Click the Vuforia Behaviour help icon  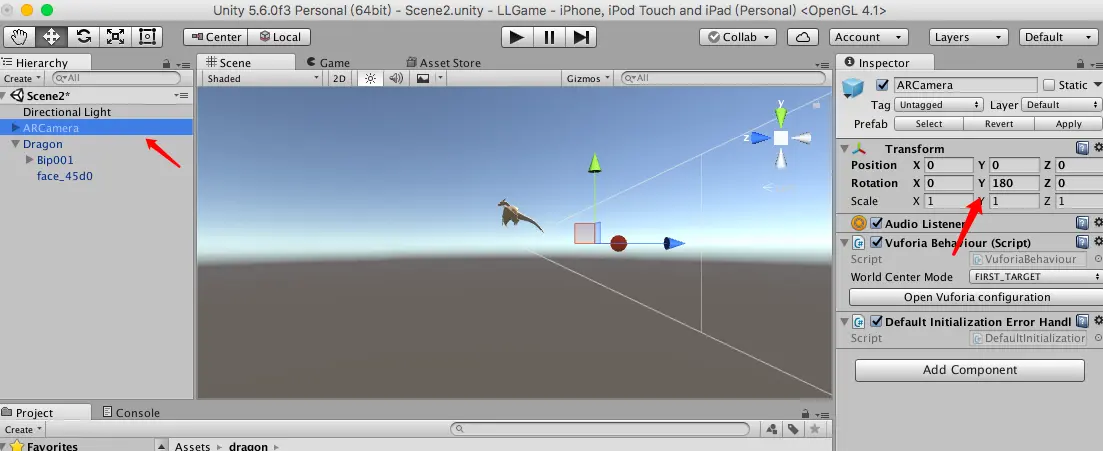(1083, 242)
